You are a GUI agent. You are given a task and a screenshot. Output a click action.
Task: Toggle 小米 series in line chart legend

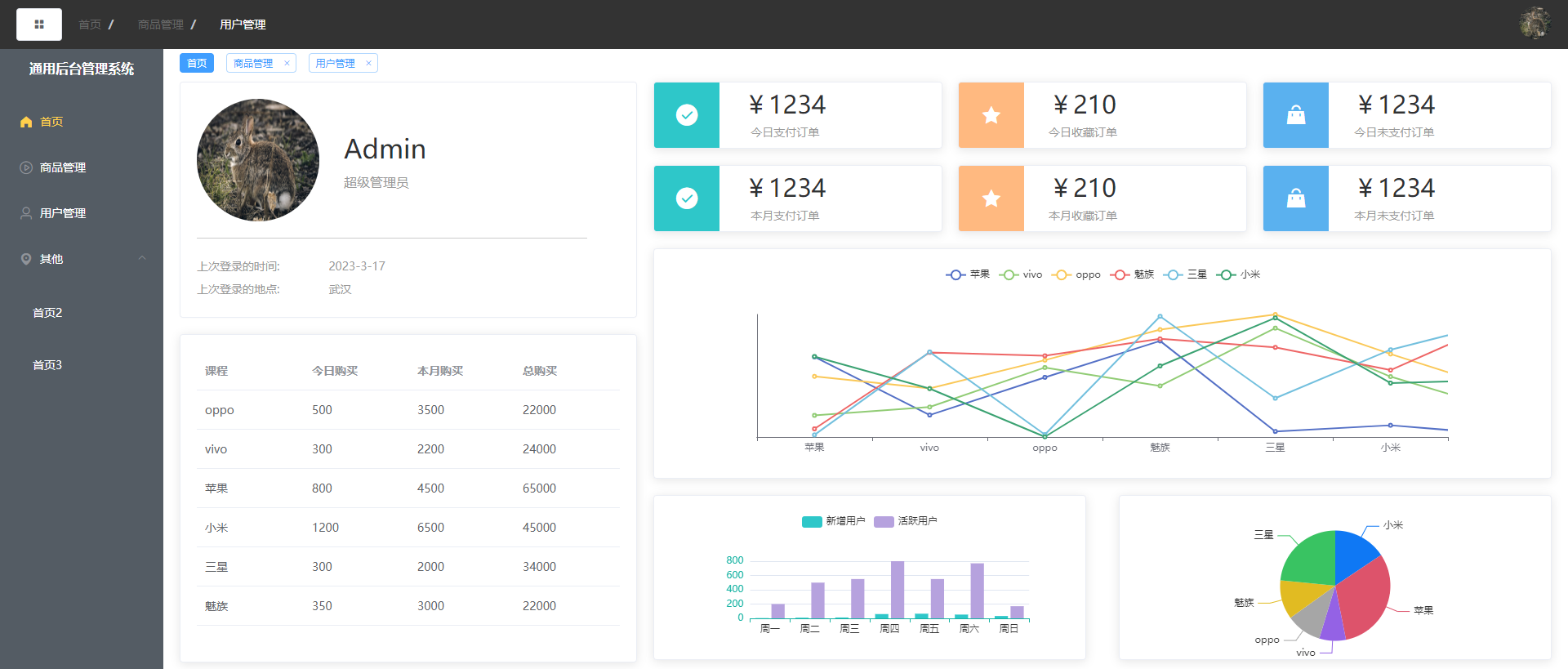pos(1238,274)
